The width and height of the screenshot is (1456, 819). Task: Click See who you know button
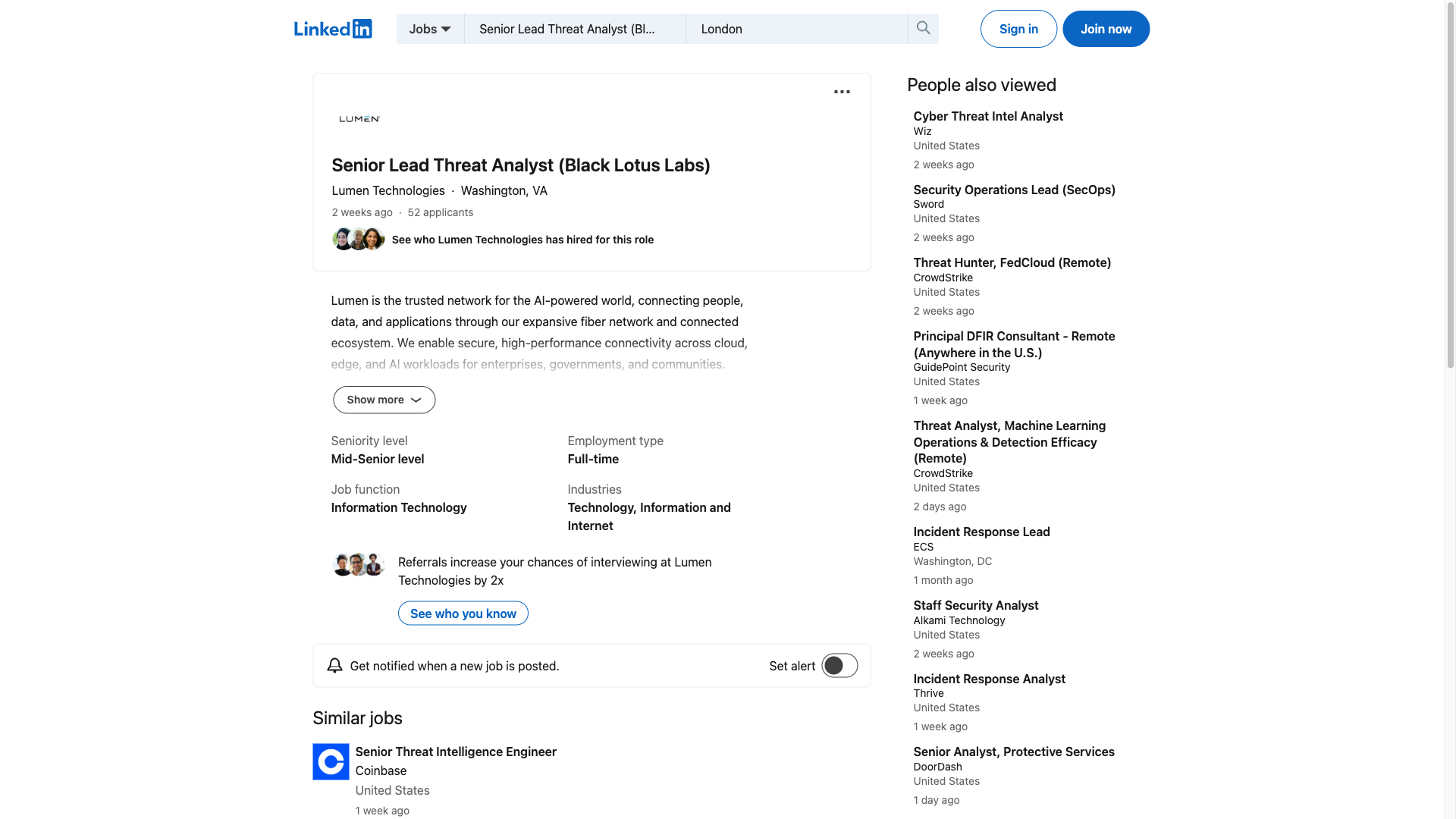pyautogui.click(x=463, y=613)
